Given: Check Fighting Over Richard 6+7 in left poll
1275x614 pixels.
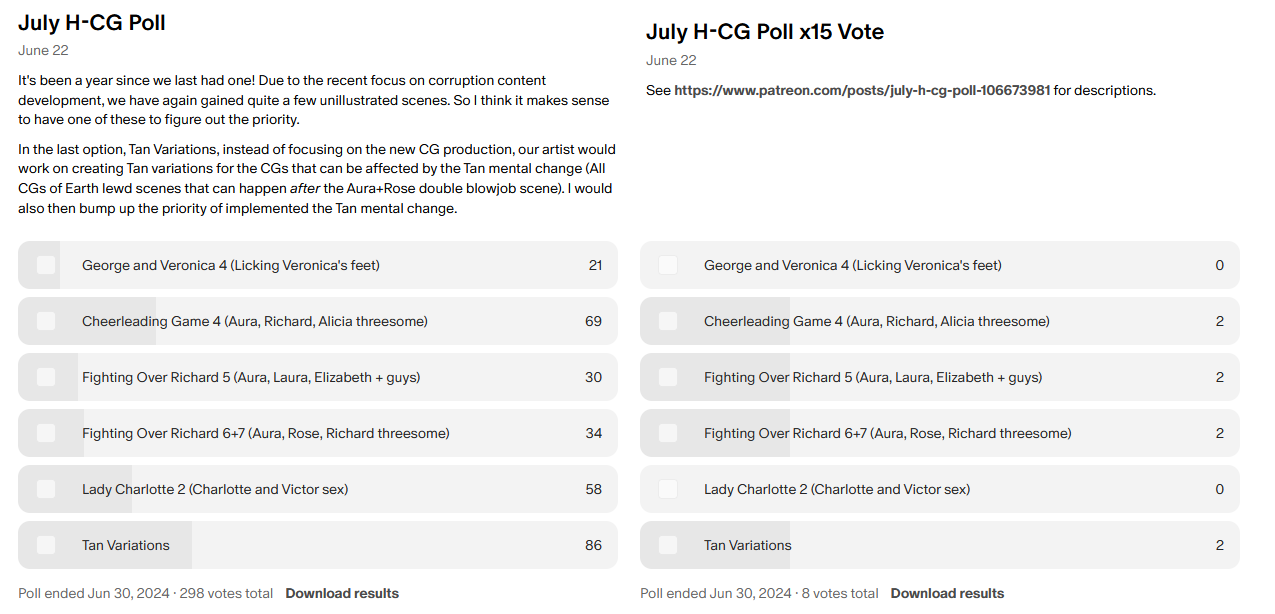Looking at the screenshot, I should [46, 433].
